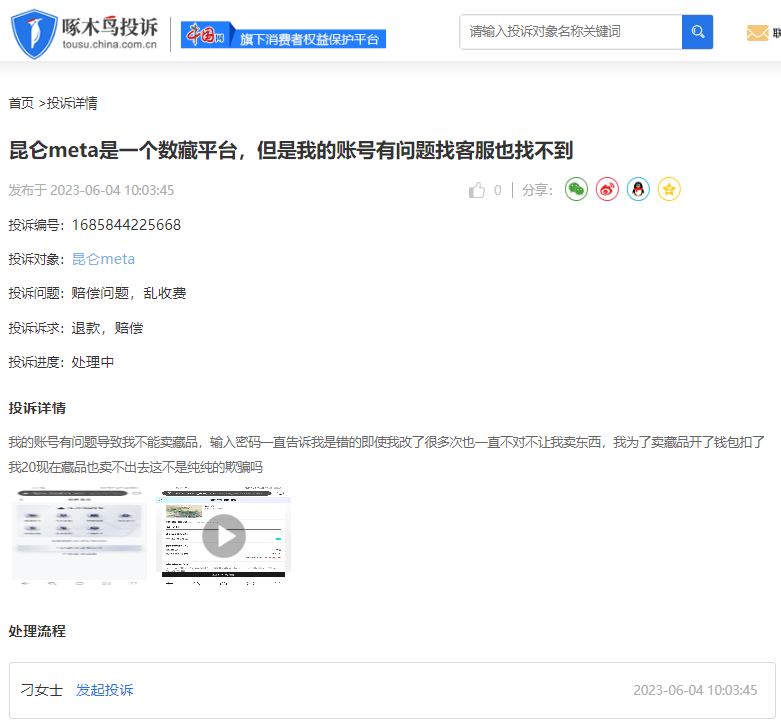Click the complaint title heading
Image resolution: width=781 pixels, height=722 pixels.
(x=291, y=150)
